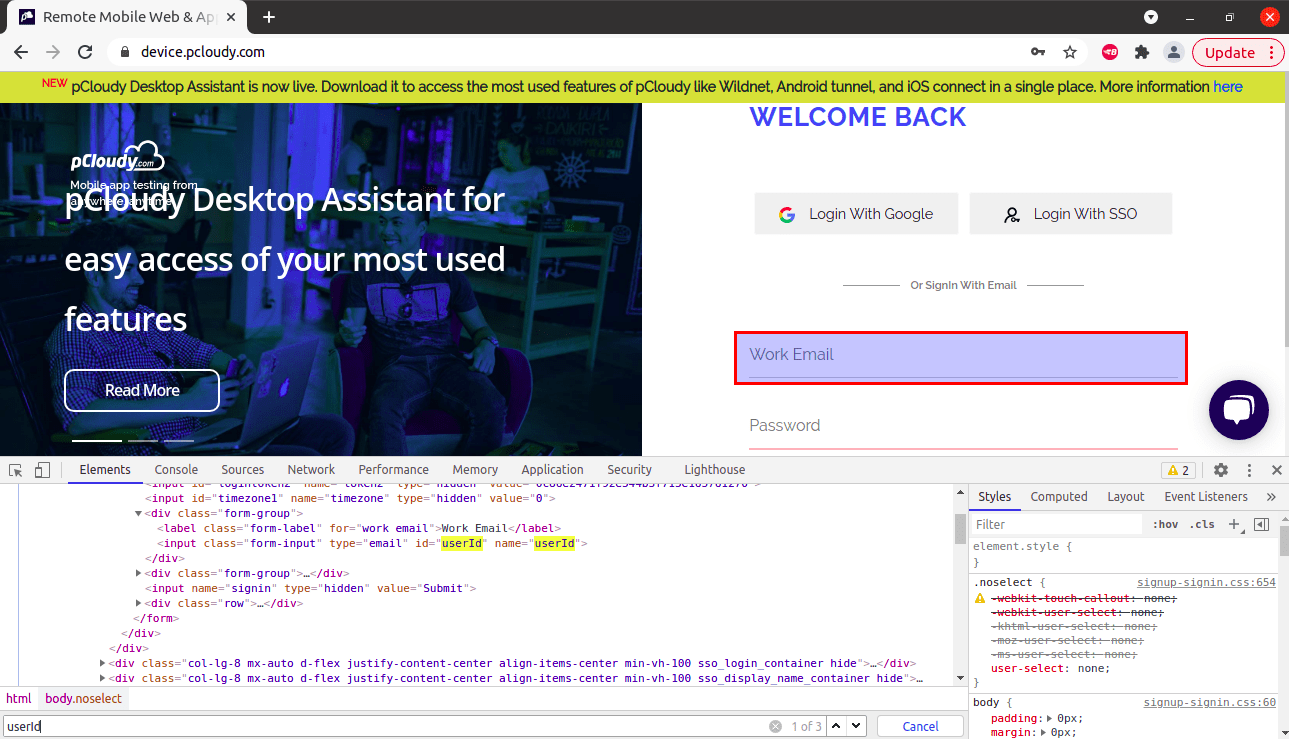This screenshot has width=1289, height=739.
Task: Clear the userId search in Elements panel
Action: pyautogui.click(x=775, y=727)
